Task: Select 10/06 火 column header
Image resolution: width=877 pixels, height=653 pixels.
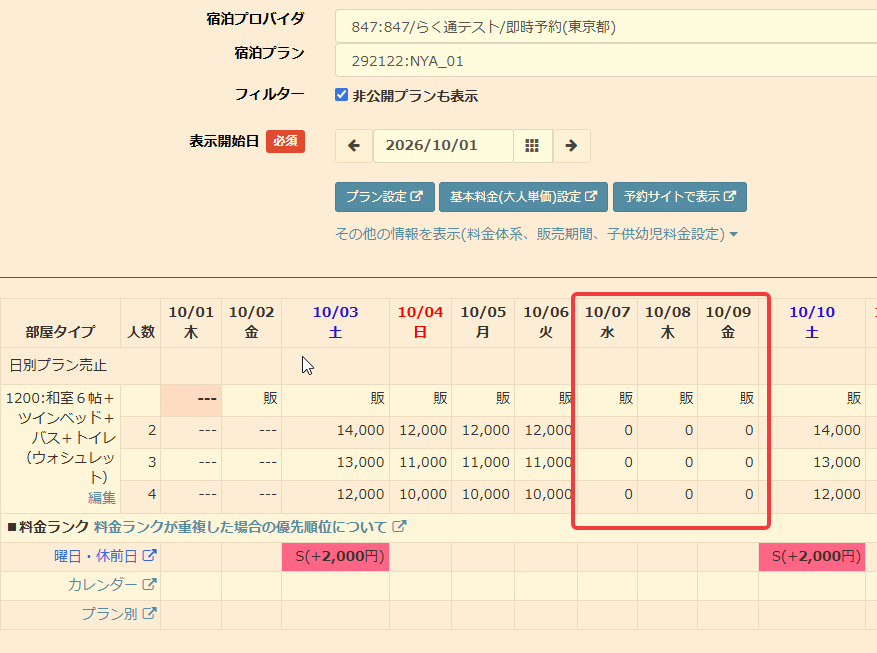Action: click(546, 323)
